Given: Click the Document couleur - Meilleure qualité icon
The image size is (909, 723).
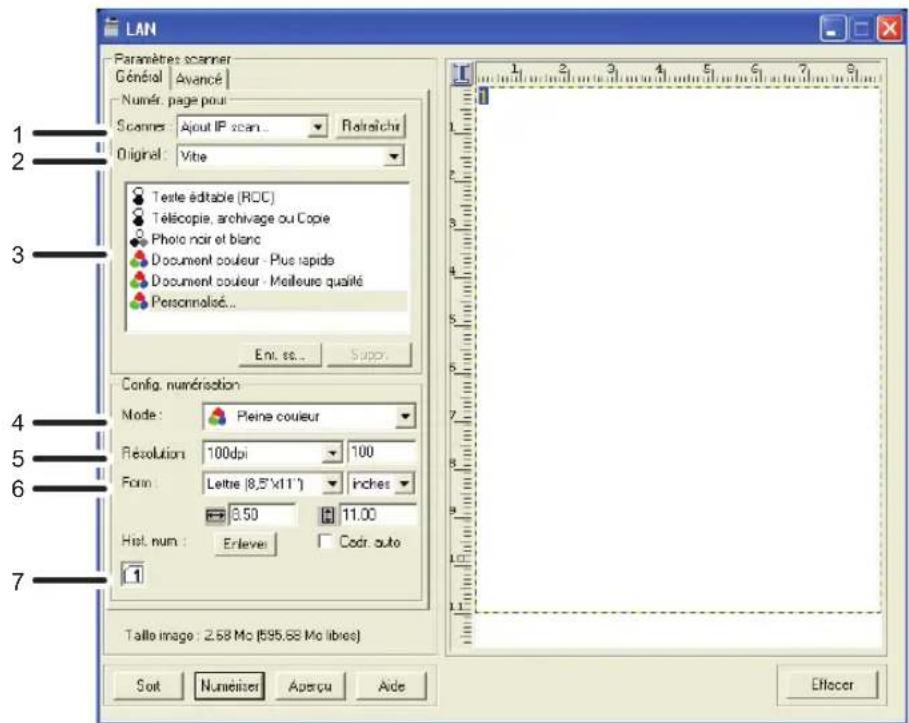Looking at the screenshot, I should point(139,280).
